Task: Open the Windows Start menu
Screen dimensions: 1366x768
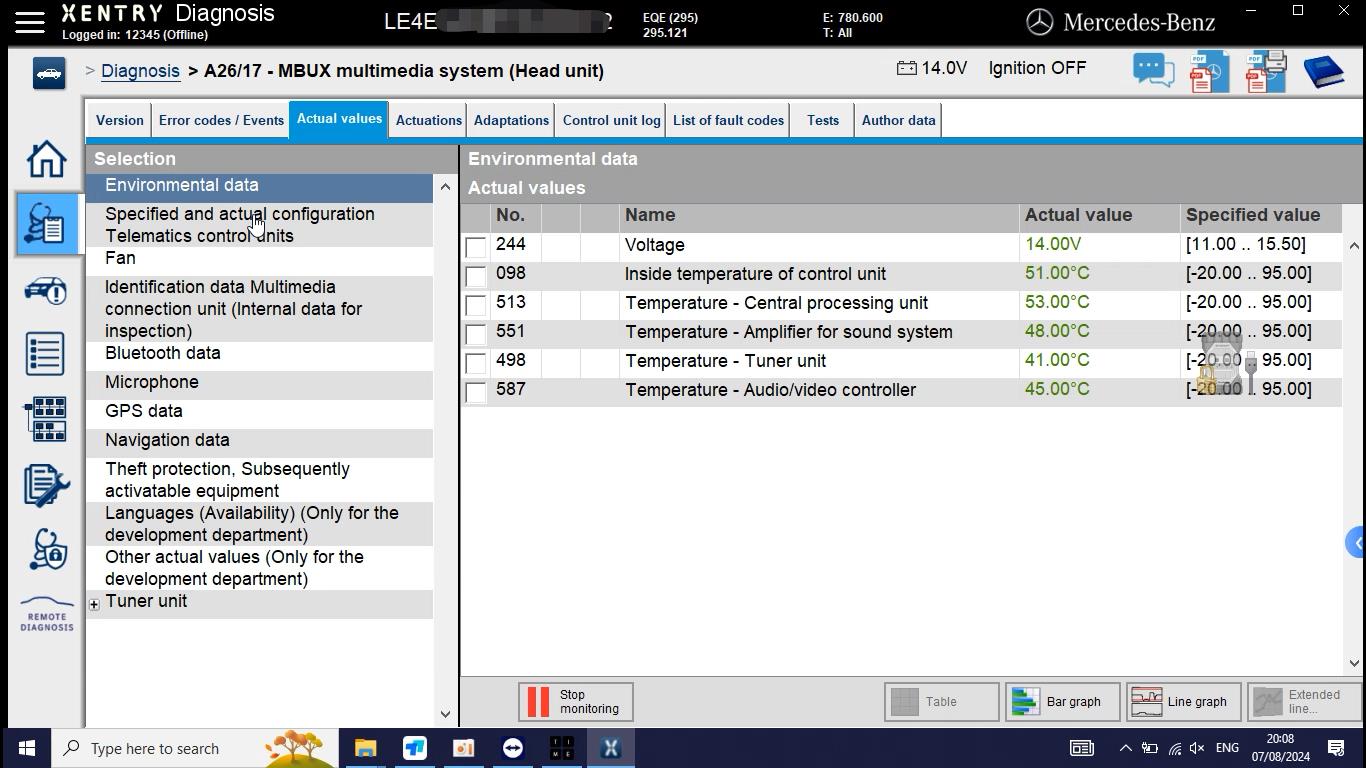Action: pyautogui.click(x=26, y=748)
